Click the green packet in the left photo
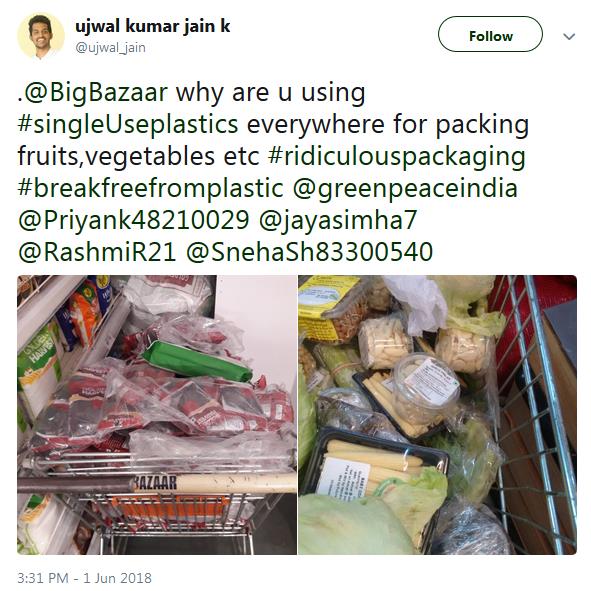This screenshot has height=591, width=591. coord(197,361)
